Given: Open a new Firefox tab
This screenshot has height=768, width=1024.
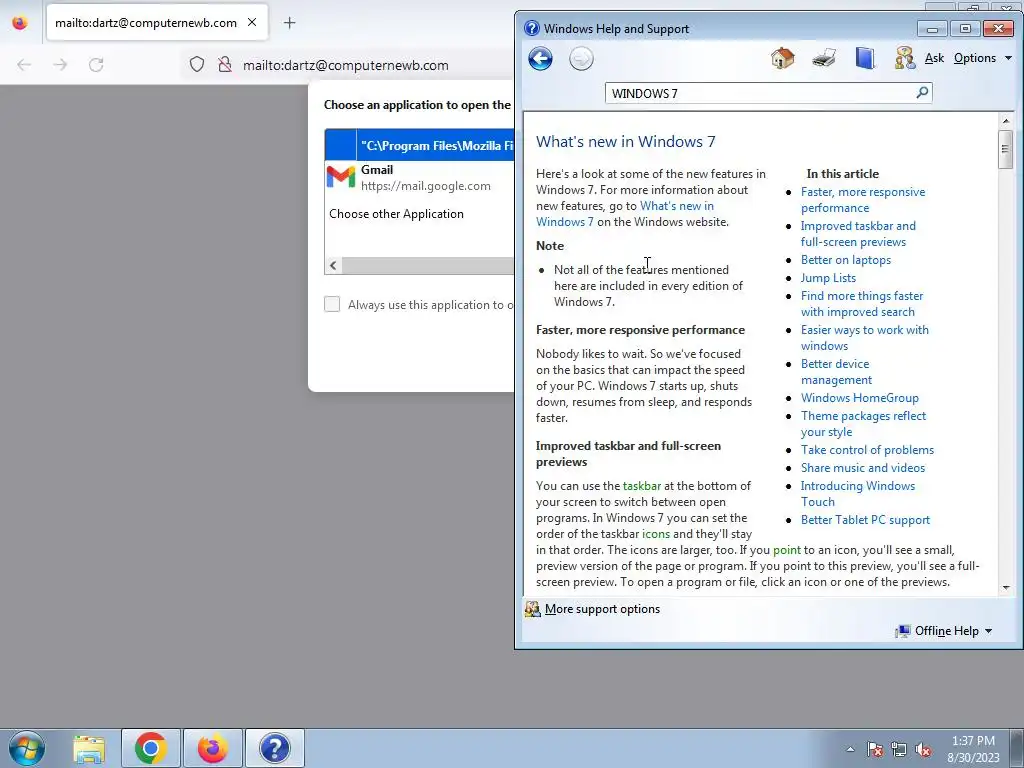Looking at the screenshot, I should tap(289, 23).
